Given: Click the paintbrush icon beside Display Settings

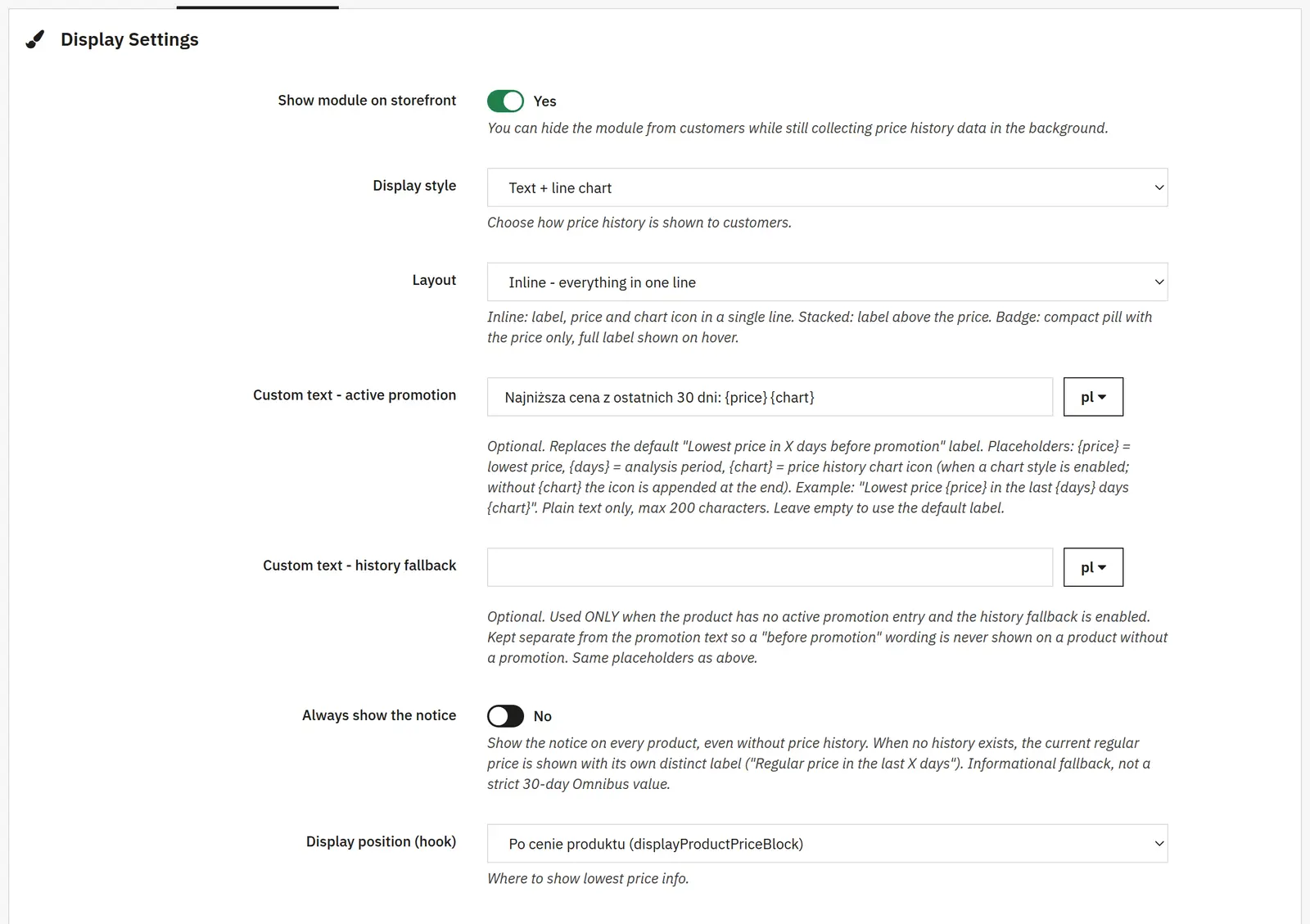Looking at the screenshot, I should pyautogui.click(x=35, y=39).
